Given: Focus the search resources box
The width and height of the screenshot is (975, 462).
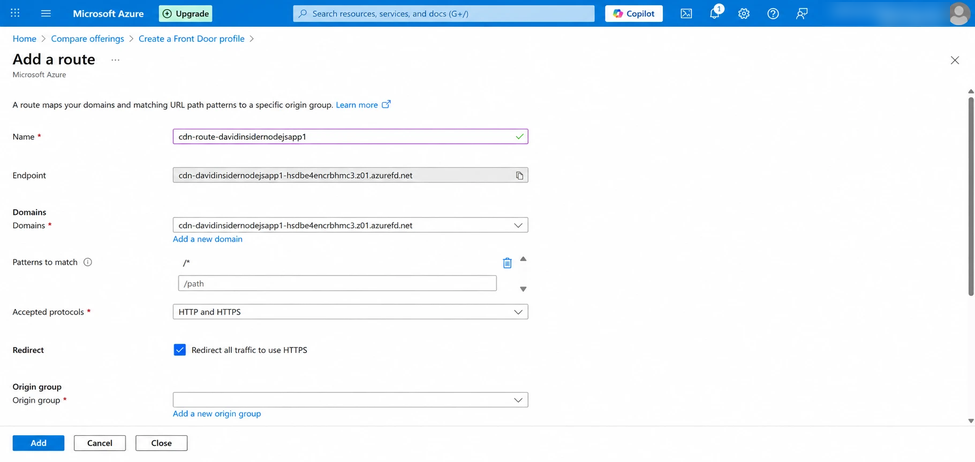Looking at the screenshot, I should 444,13.
